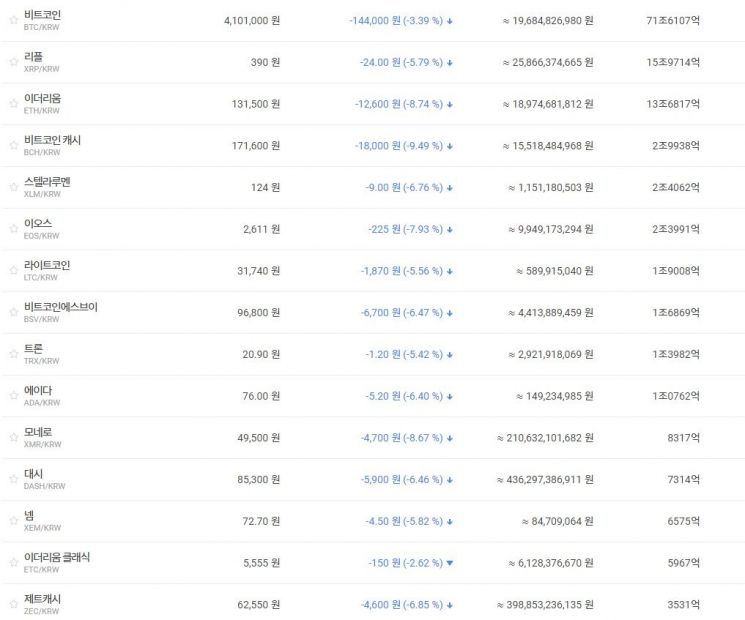Favorite 라이트코인 LTC/KRW with its star
Screen dimensions: 745x620
(x=13, y=270)
